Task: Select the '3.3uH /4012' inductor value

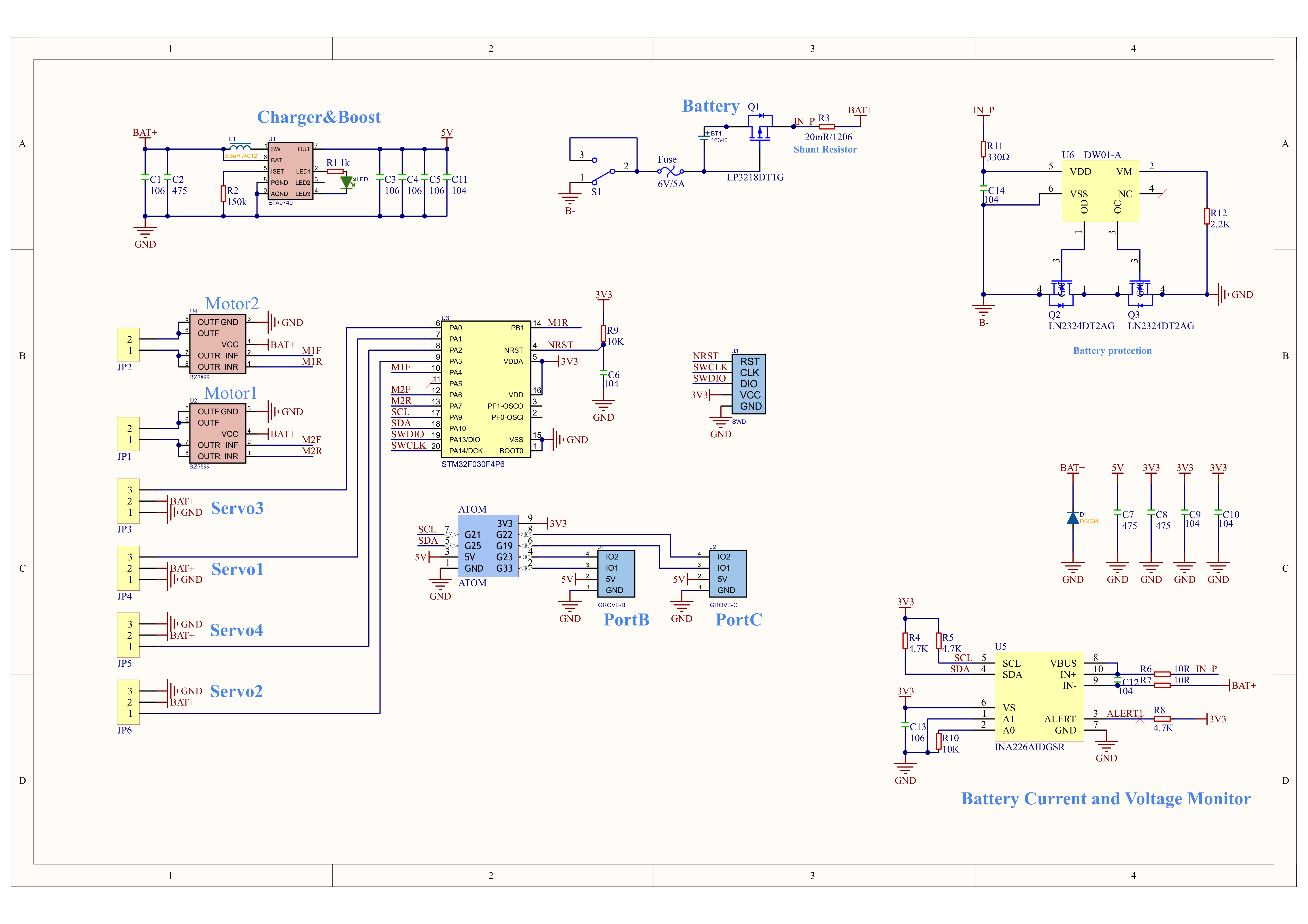Action: tap(240, 155)
